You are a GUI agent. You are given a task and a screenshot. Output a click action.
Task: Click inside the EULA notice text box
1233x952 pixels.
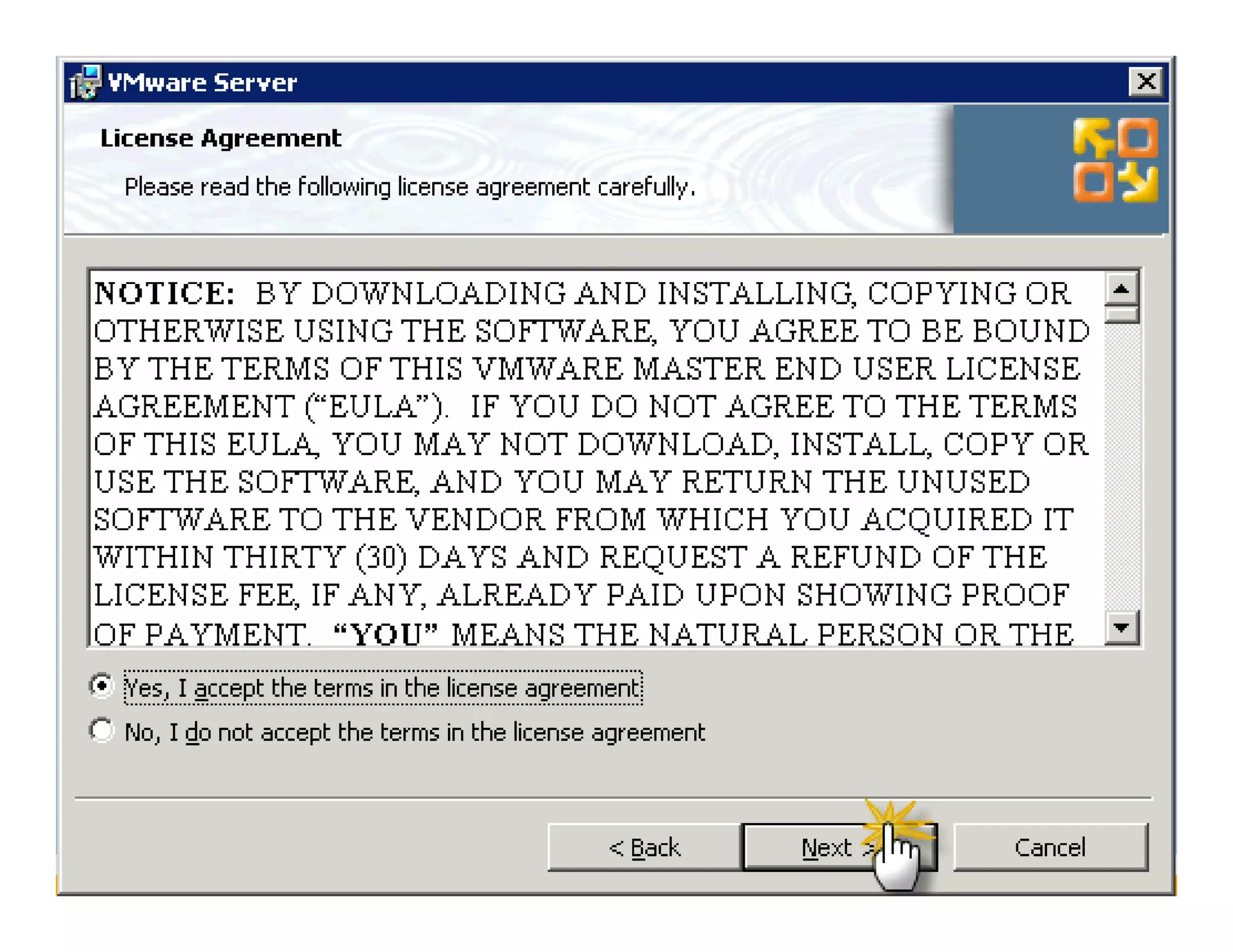pyautogui.click(x=597, y=459)
